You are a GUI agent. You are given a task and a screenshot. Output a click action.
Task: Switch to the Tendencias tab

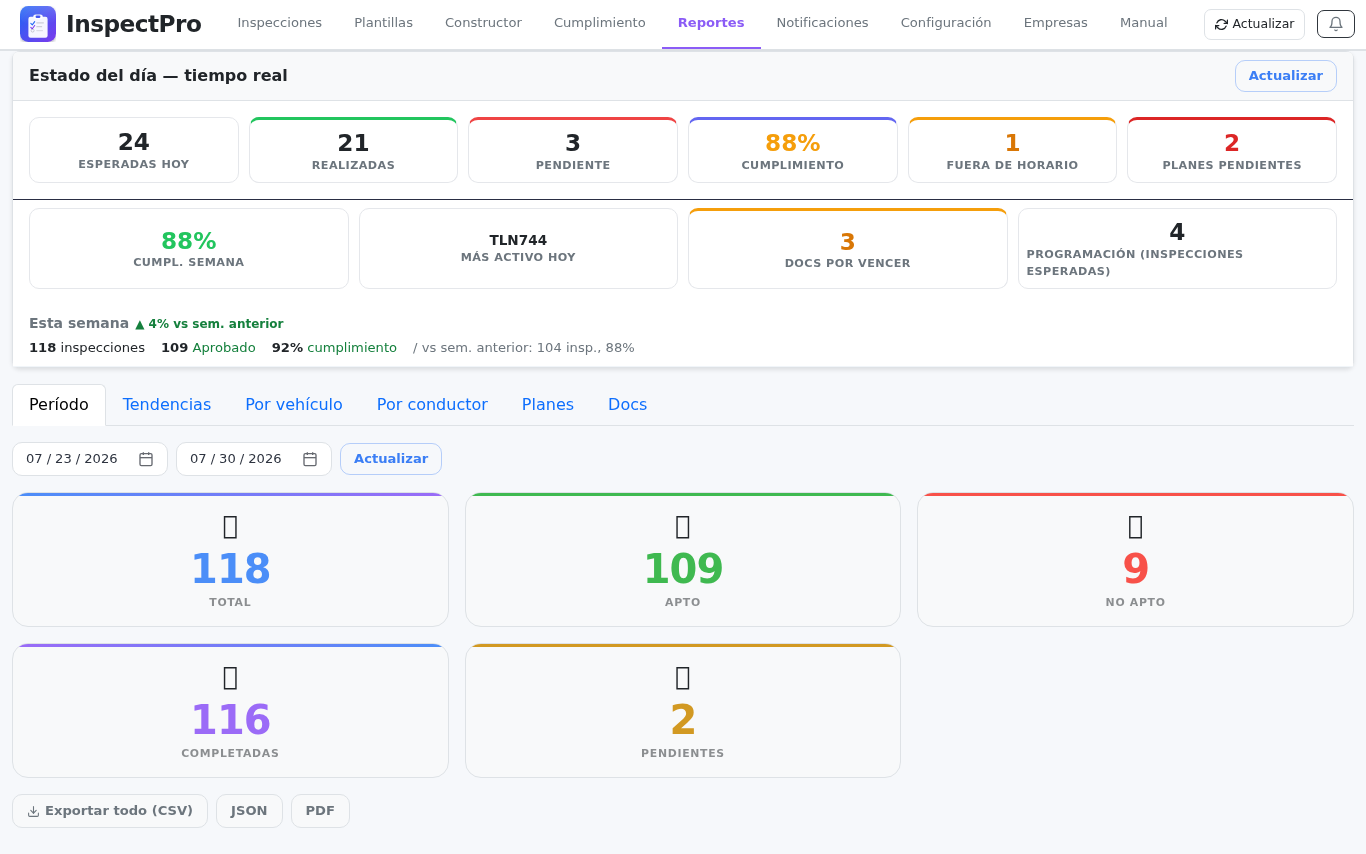[167, 405]
